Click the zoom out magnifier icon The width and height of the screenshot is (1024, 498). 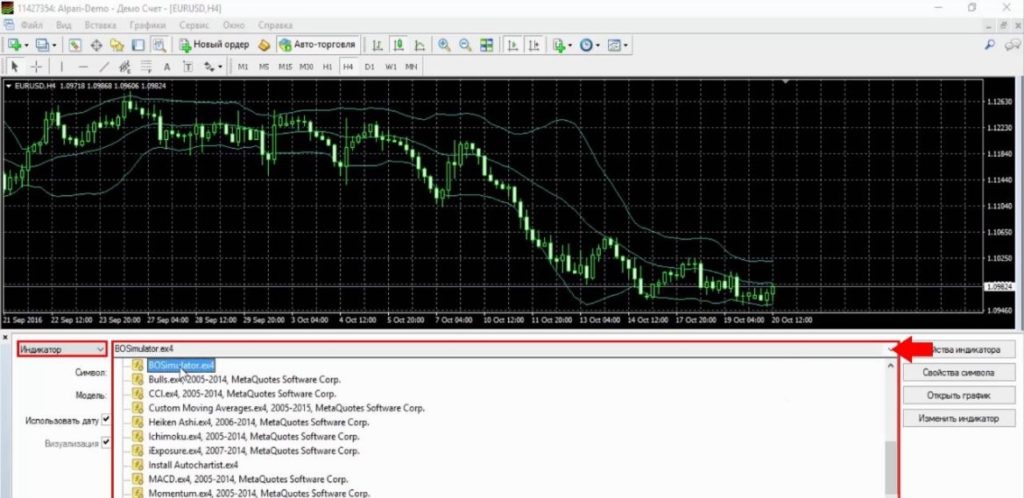pos(464,45)
